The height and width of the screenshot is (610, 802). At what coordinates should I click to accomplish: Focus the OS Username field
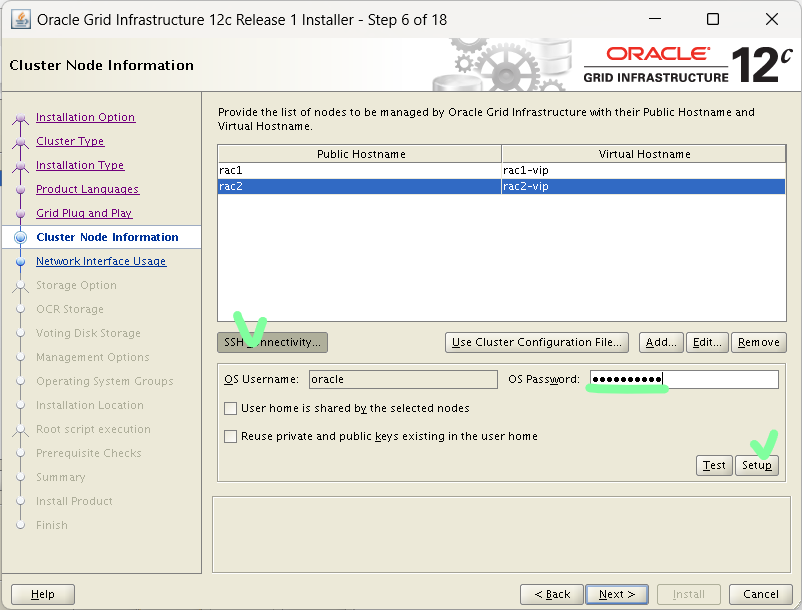pos(403,379)
